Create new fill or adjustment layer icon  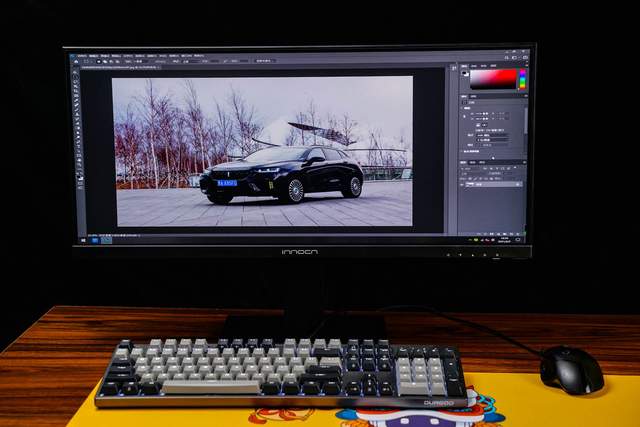(499, 234)
